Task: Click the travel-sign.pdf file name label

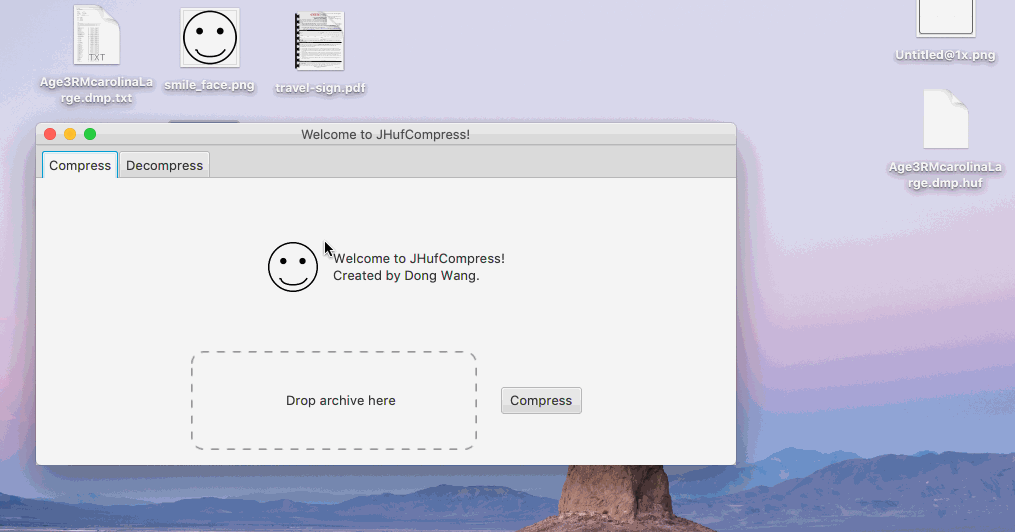Action: (320, 88)
